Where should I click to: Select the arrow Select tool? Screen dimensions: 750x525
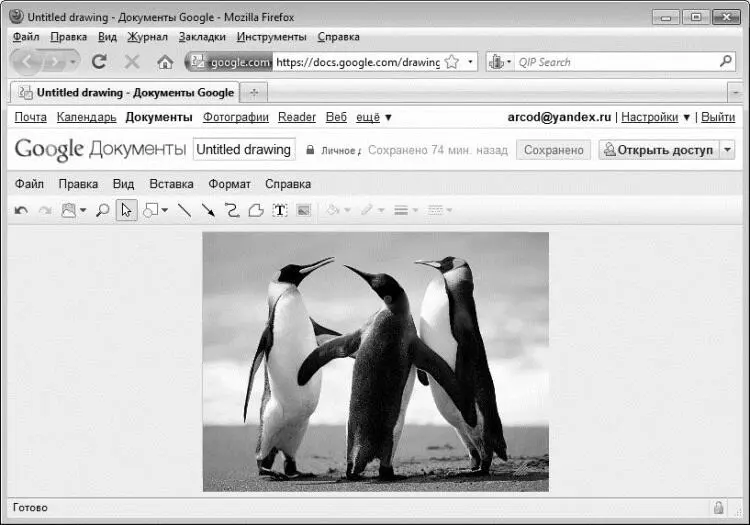(127, 210)
